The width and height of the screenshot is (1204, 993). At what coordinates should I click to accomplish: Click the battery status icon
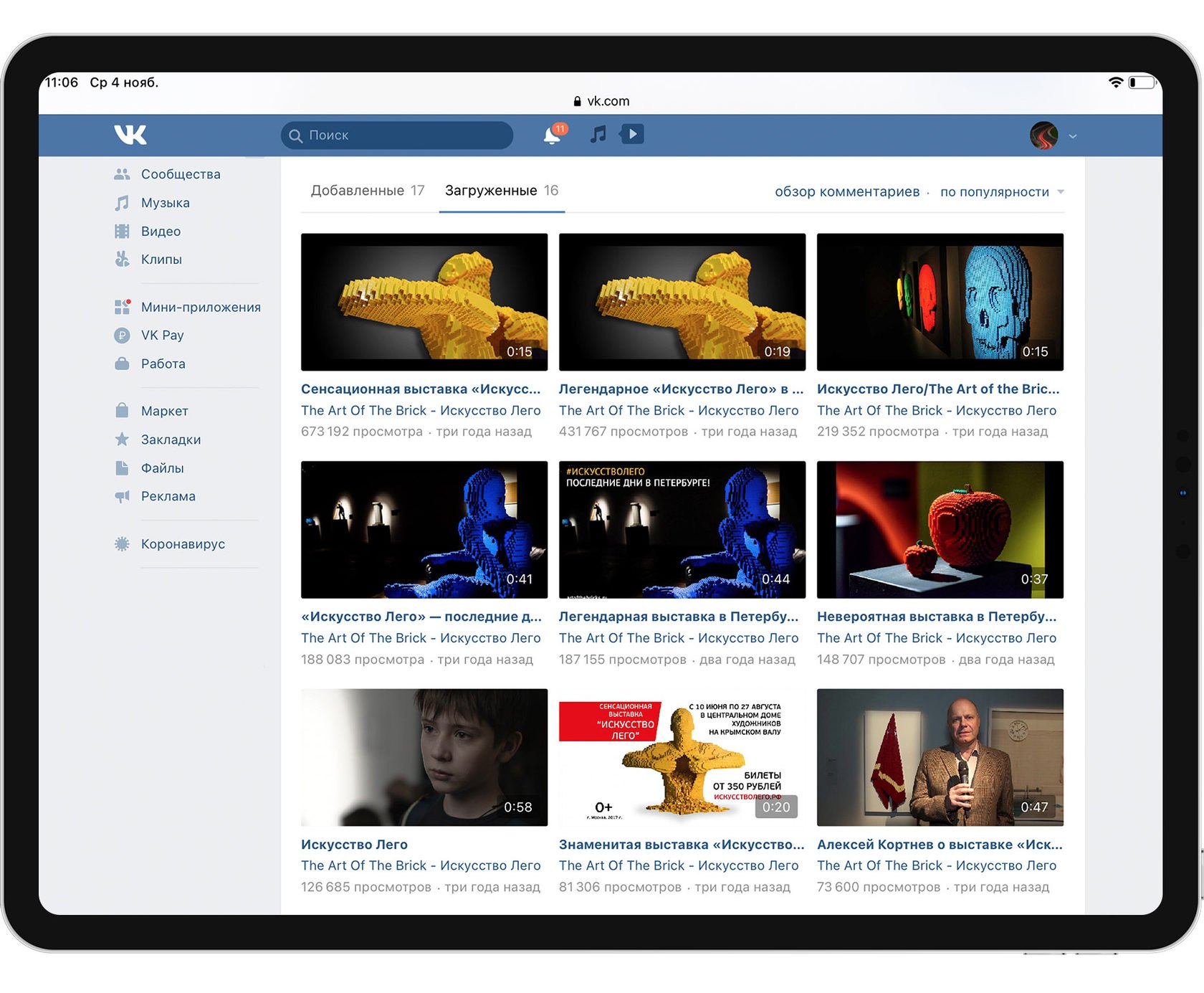click(1143, 82)
